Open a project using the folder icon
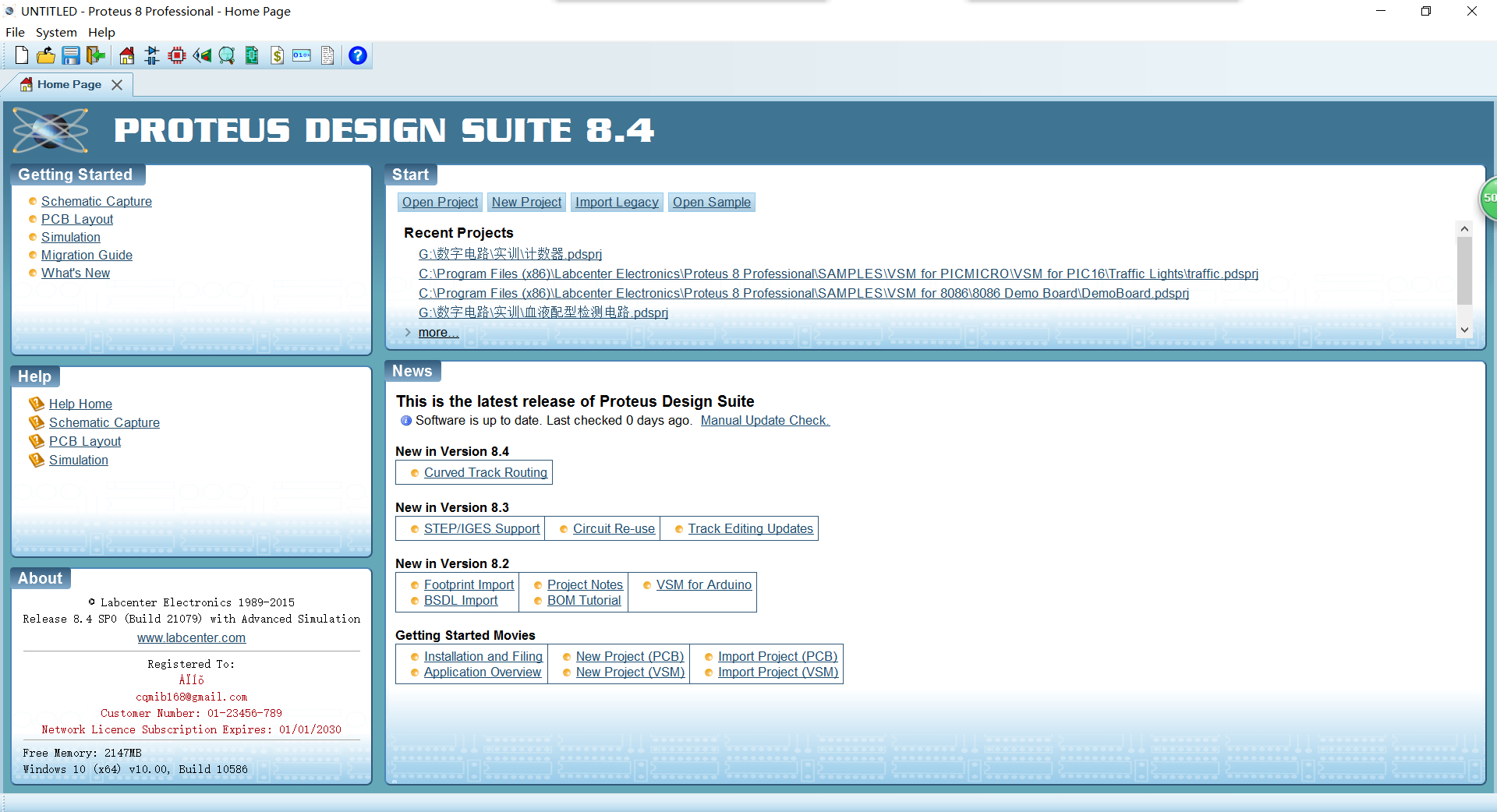 click(46, 55)
